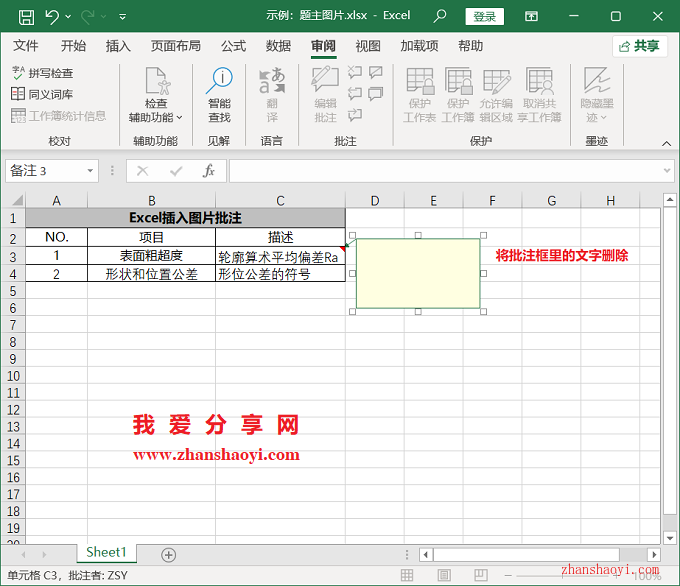Click 允许编辑区域 icon
680x586 pixels.
496,95
